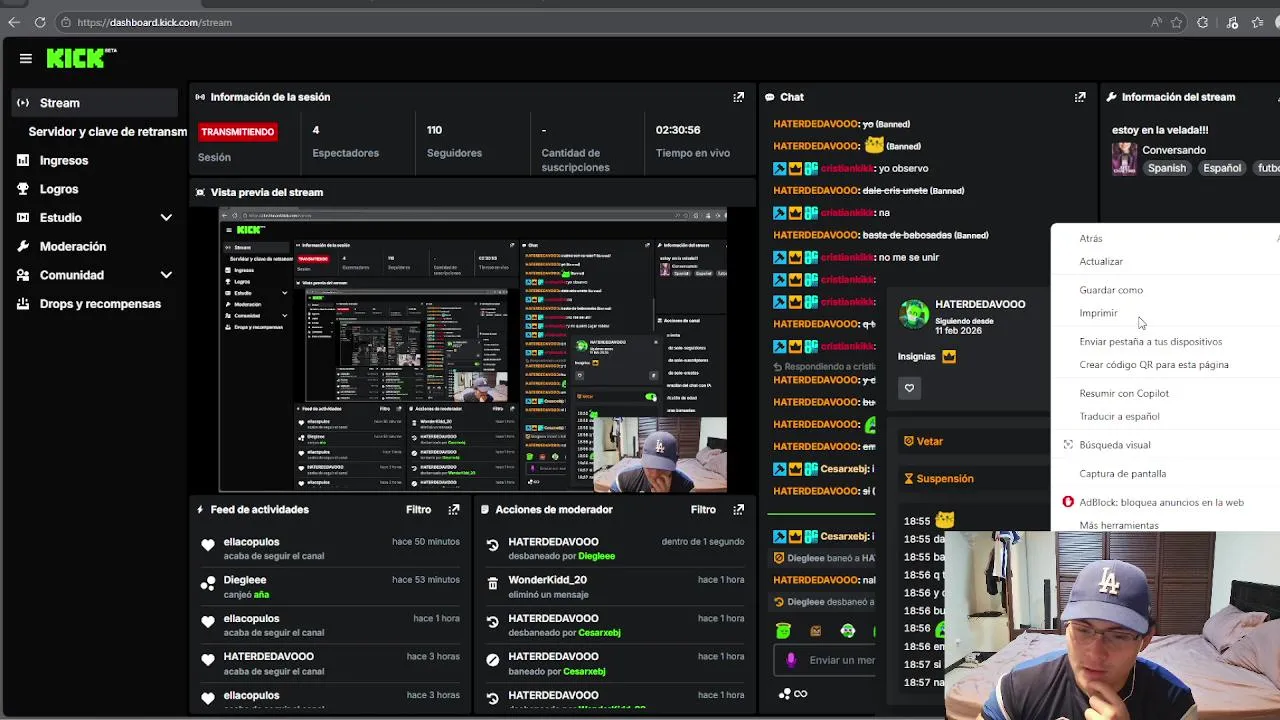Viewport: 1280px width, 720px height.
Task: Click the browser favorites star icon
Action: click(1178, 22)
